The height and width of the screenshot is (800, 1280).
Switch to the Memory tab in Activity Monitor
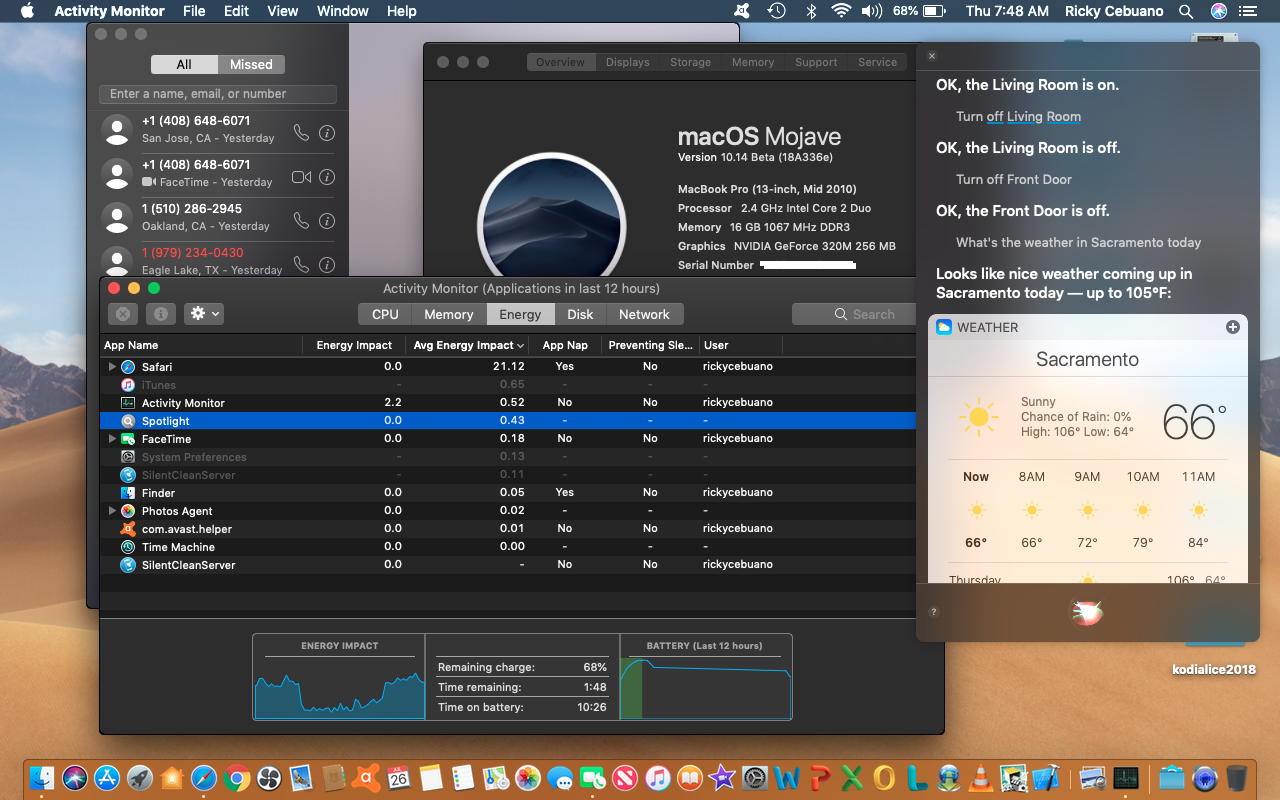pos(448,314)
